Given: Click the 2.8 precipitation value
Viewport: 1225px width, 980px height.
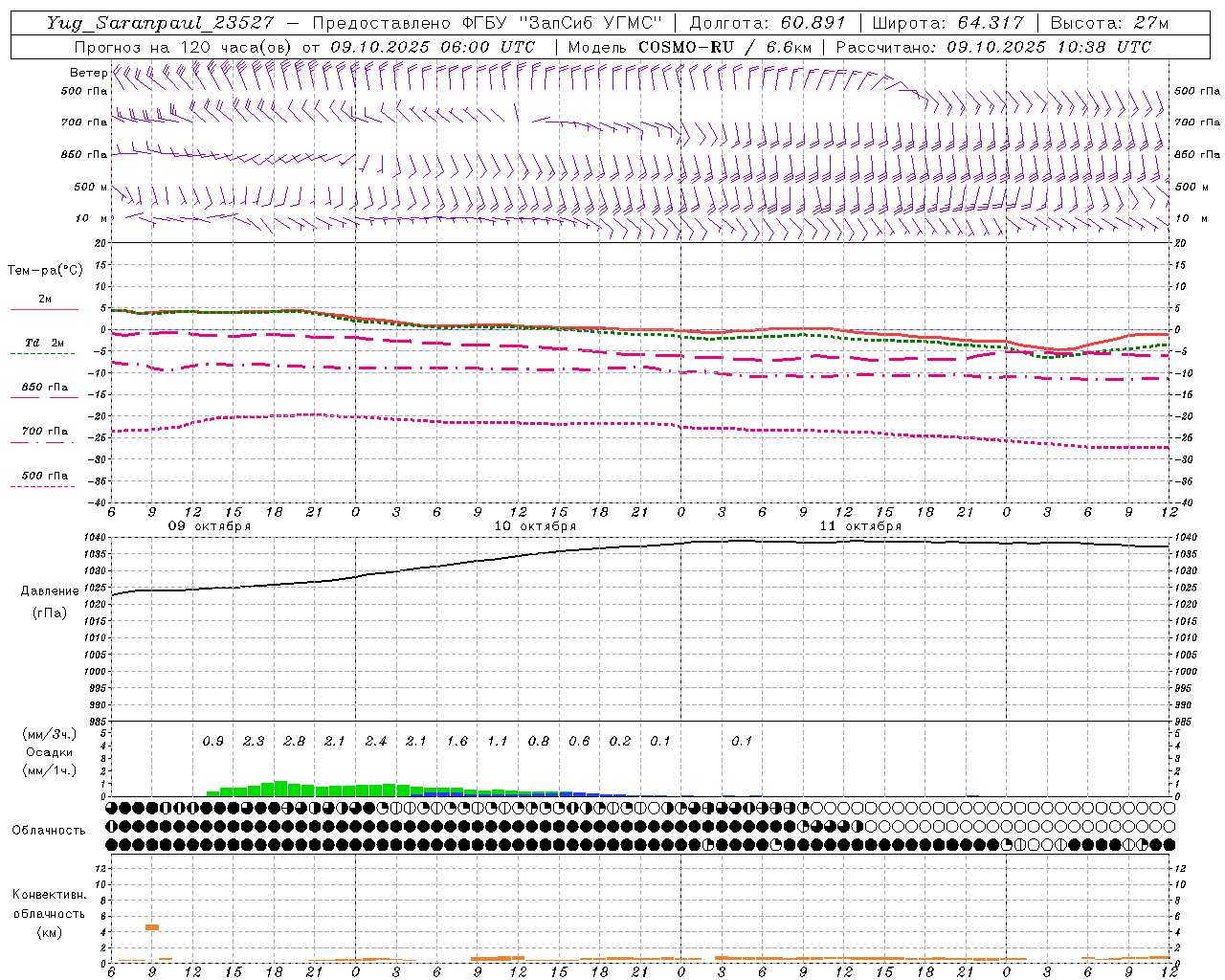Looking at the screenshot, I should 295,741.
